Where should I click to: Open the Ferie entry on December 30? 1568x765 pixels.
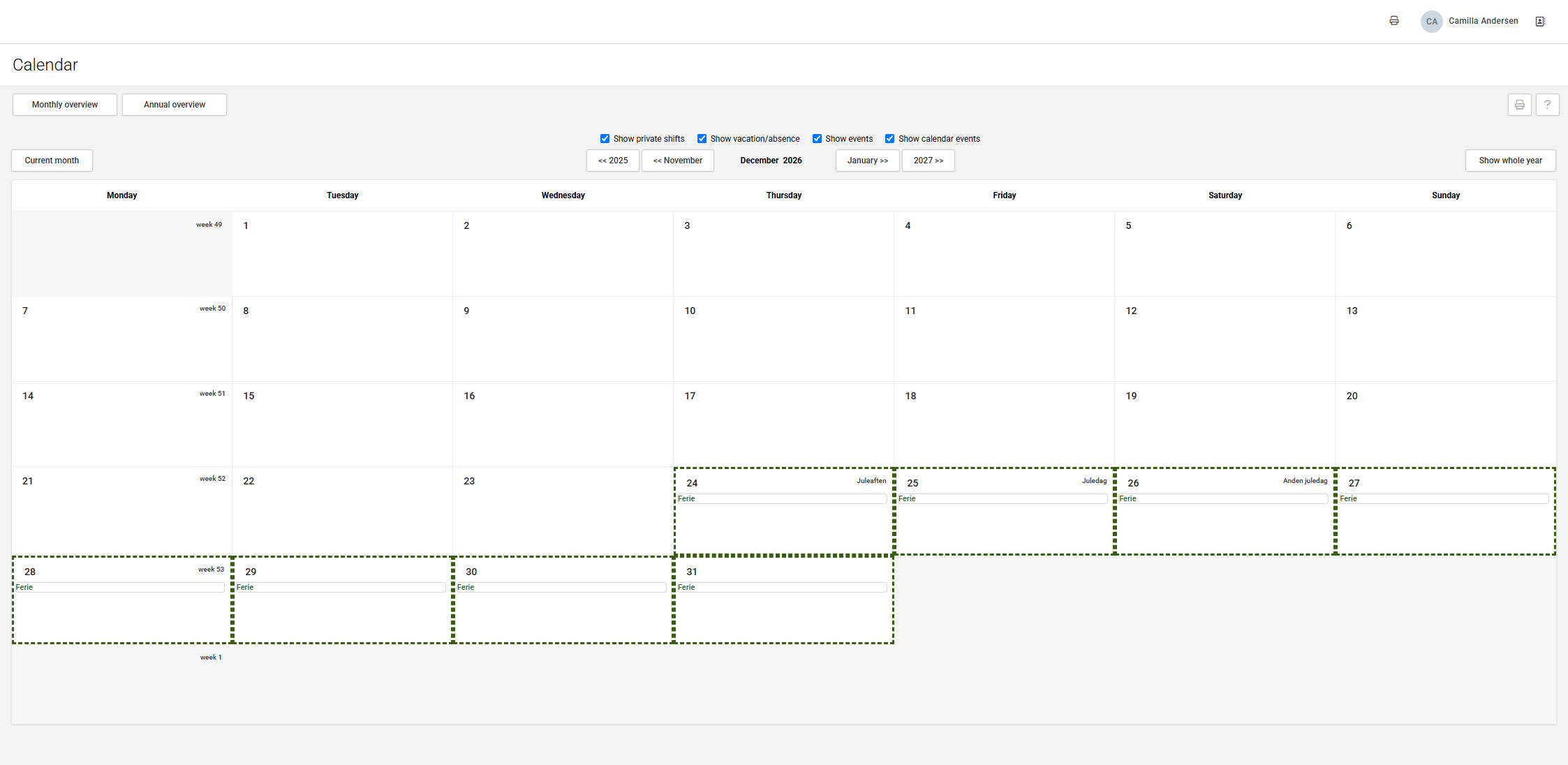pos(561,587)
